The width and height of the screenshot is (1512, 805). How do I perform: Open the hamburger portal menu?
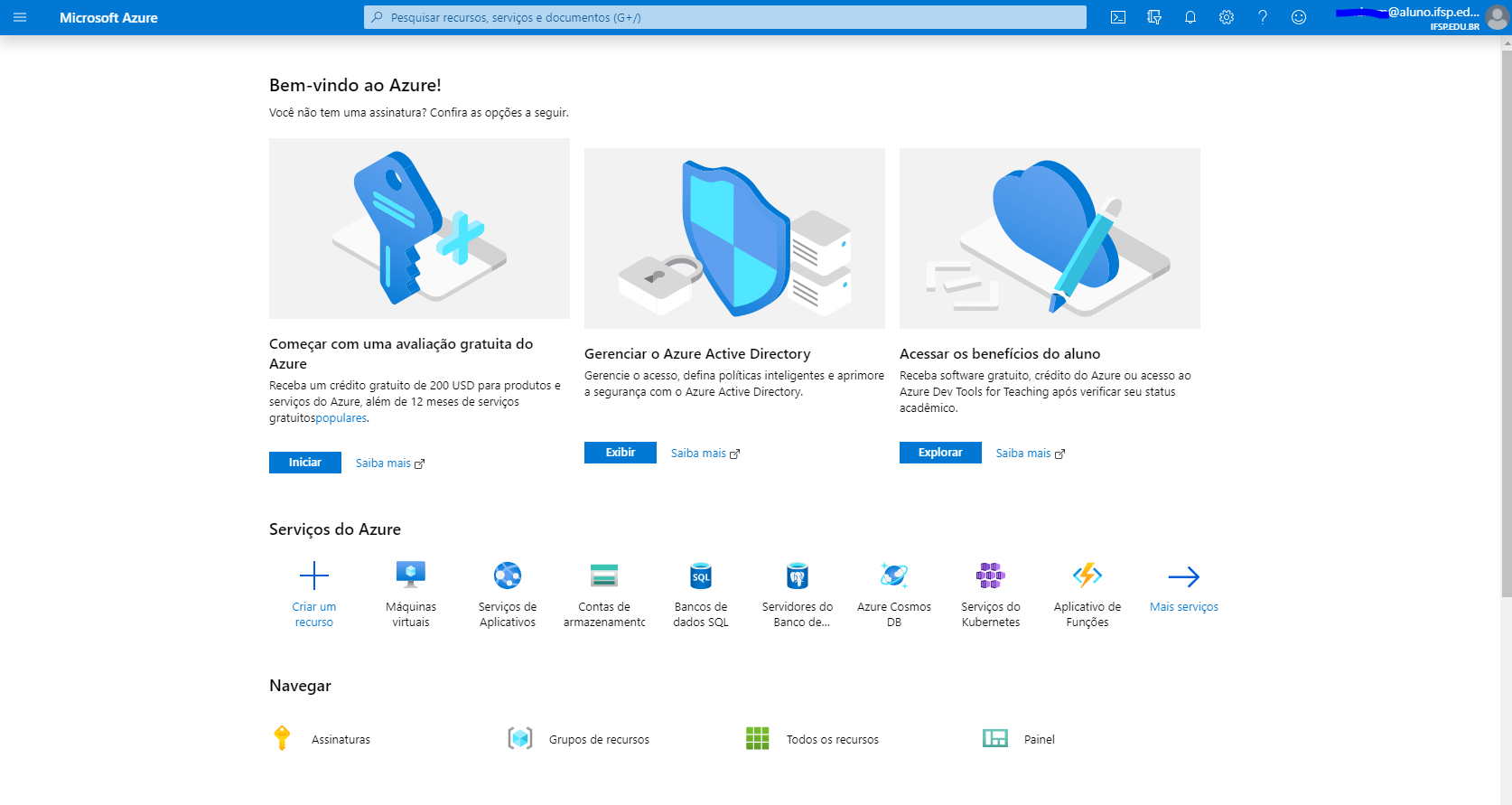pyautogui.click(x=20, y=17)
